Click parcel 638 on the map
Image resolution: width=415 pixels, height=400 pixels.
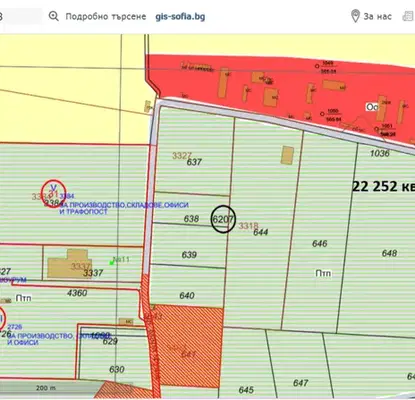coord(191,219)
